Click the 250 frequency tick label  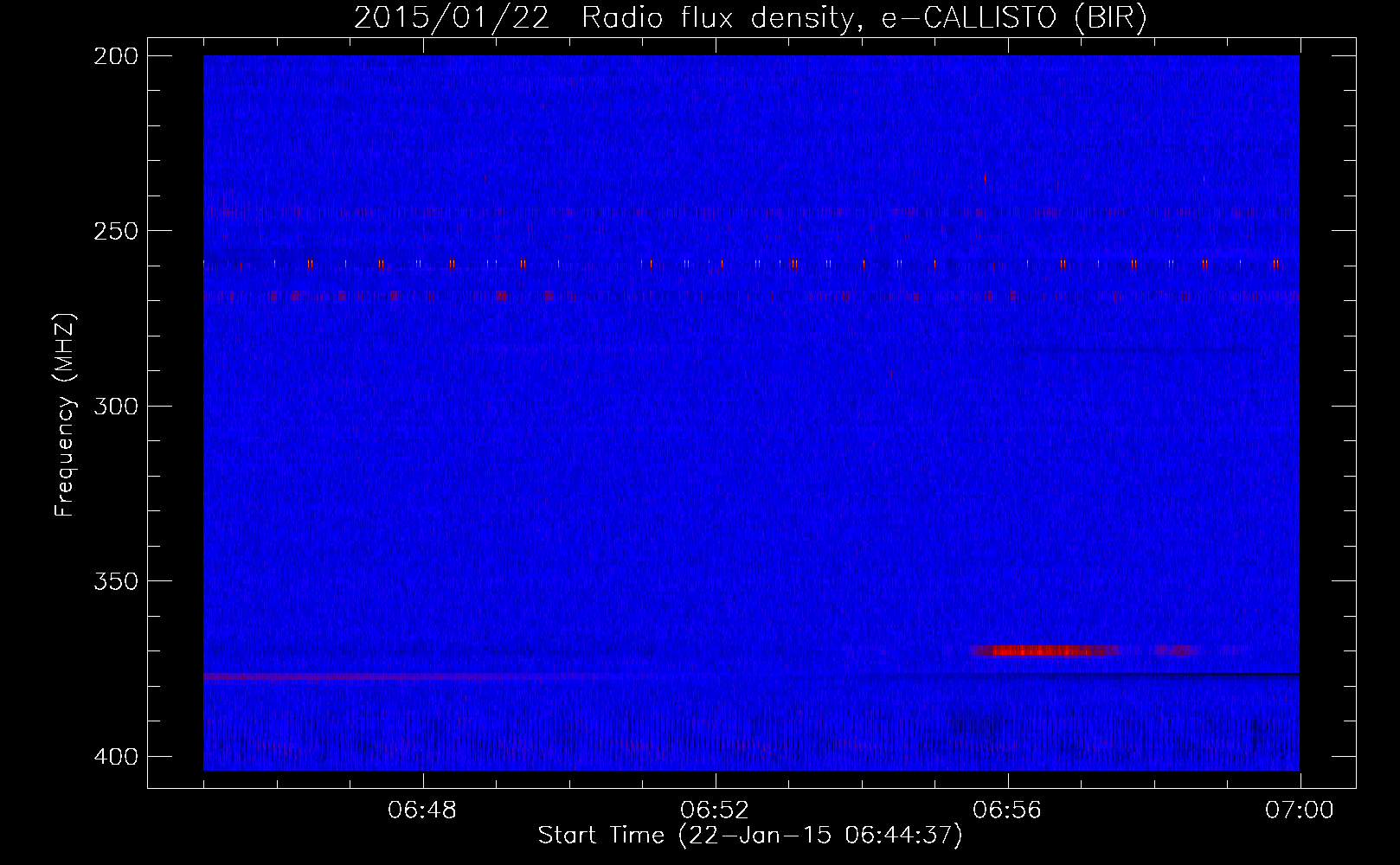coord(114,230)
